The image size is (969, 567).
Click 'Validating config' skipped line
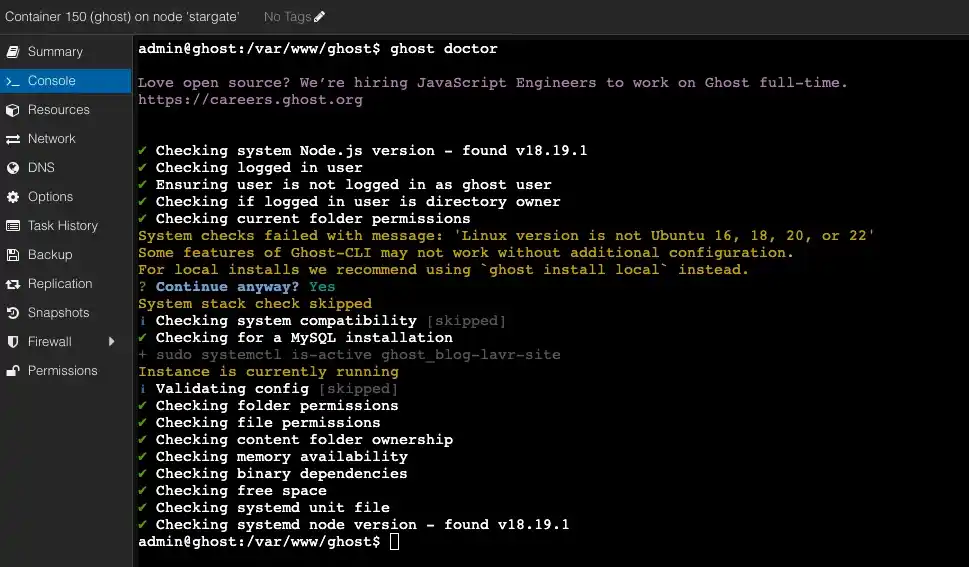(268, 389)
